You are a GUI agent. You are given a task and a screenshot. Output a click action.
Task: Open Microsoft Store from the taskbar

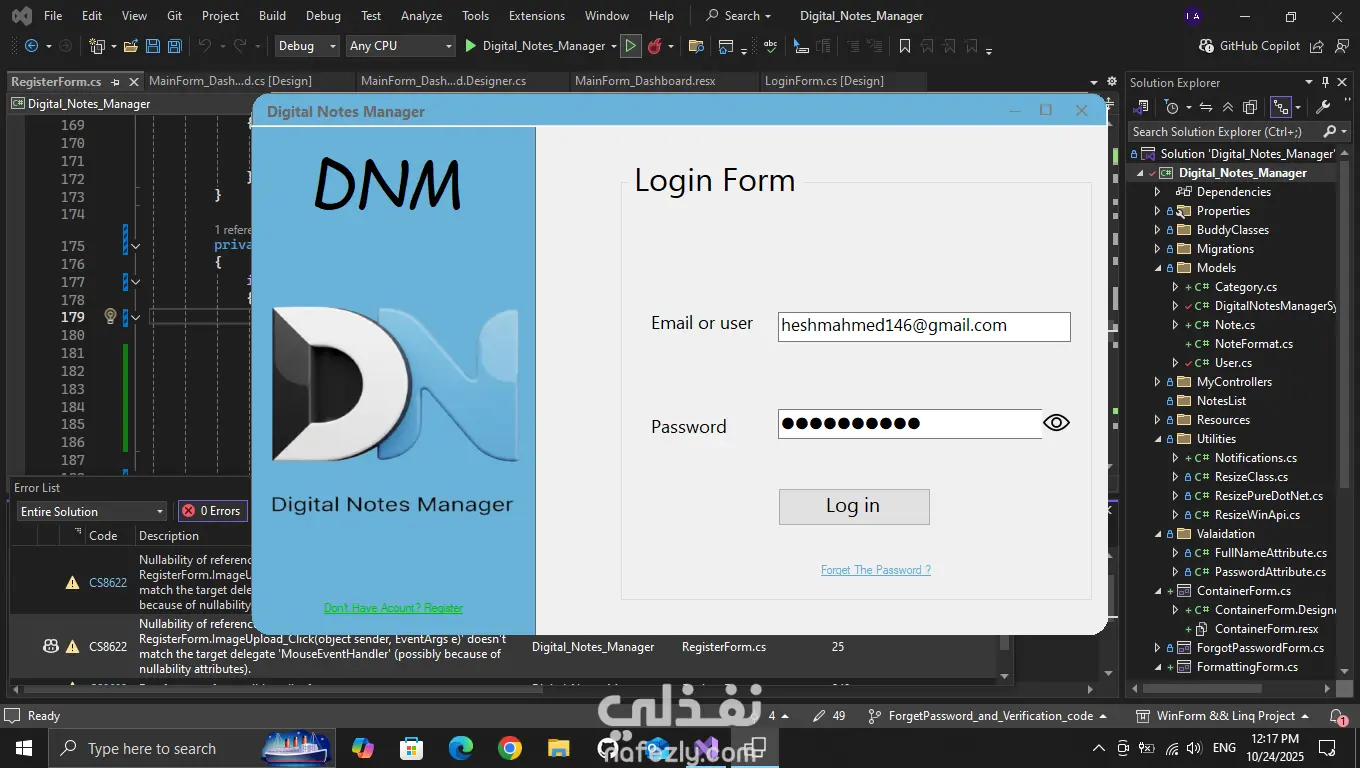point(411,748)
